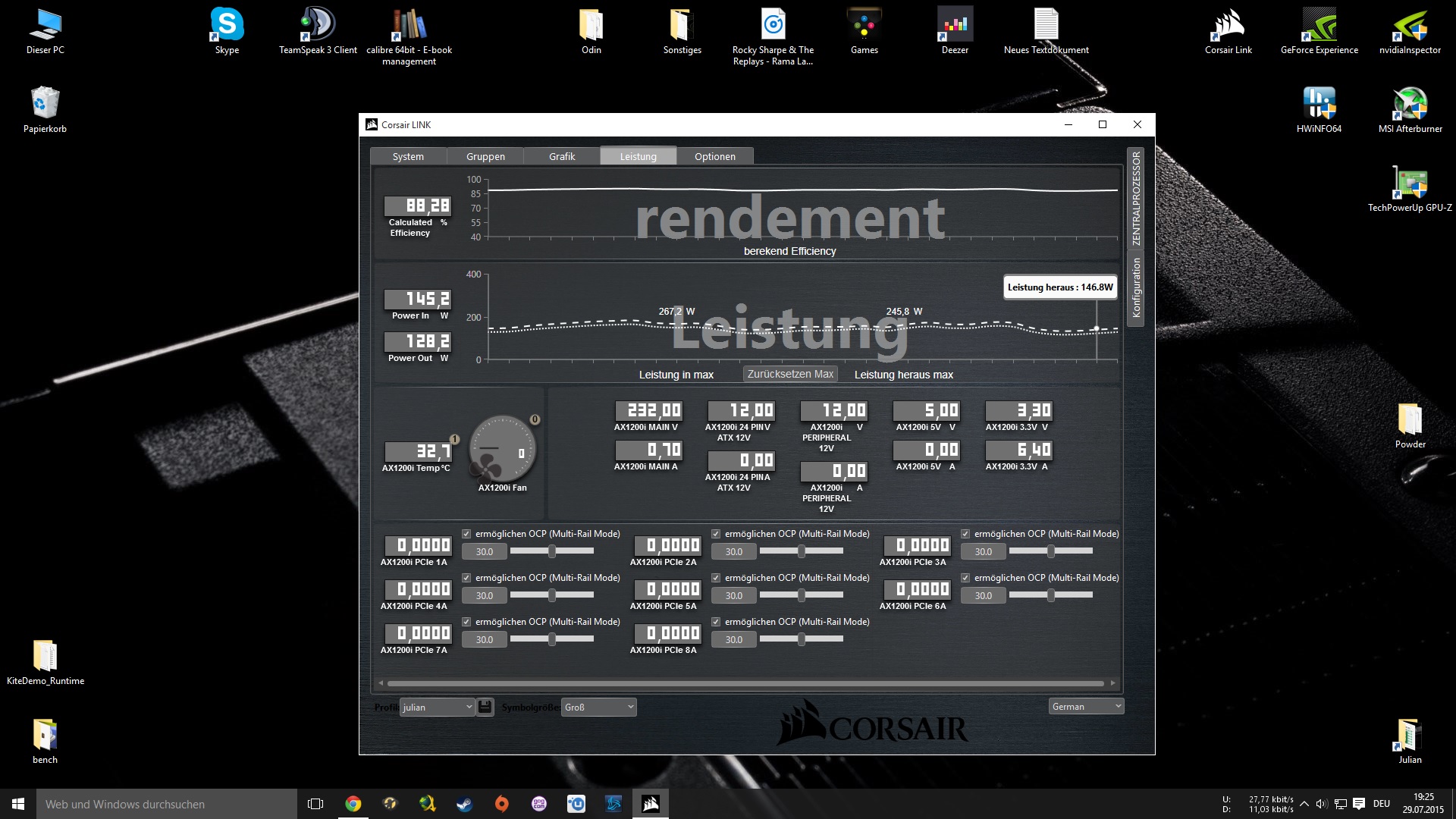Viewport: 1456px width, 819px height.
Task: Toggle OCP checkbox for PCIe 6A
Action: [x=965, y=578]
